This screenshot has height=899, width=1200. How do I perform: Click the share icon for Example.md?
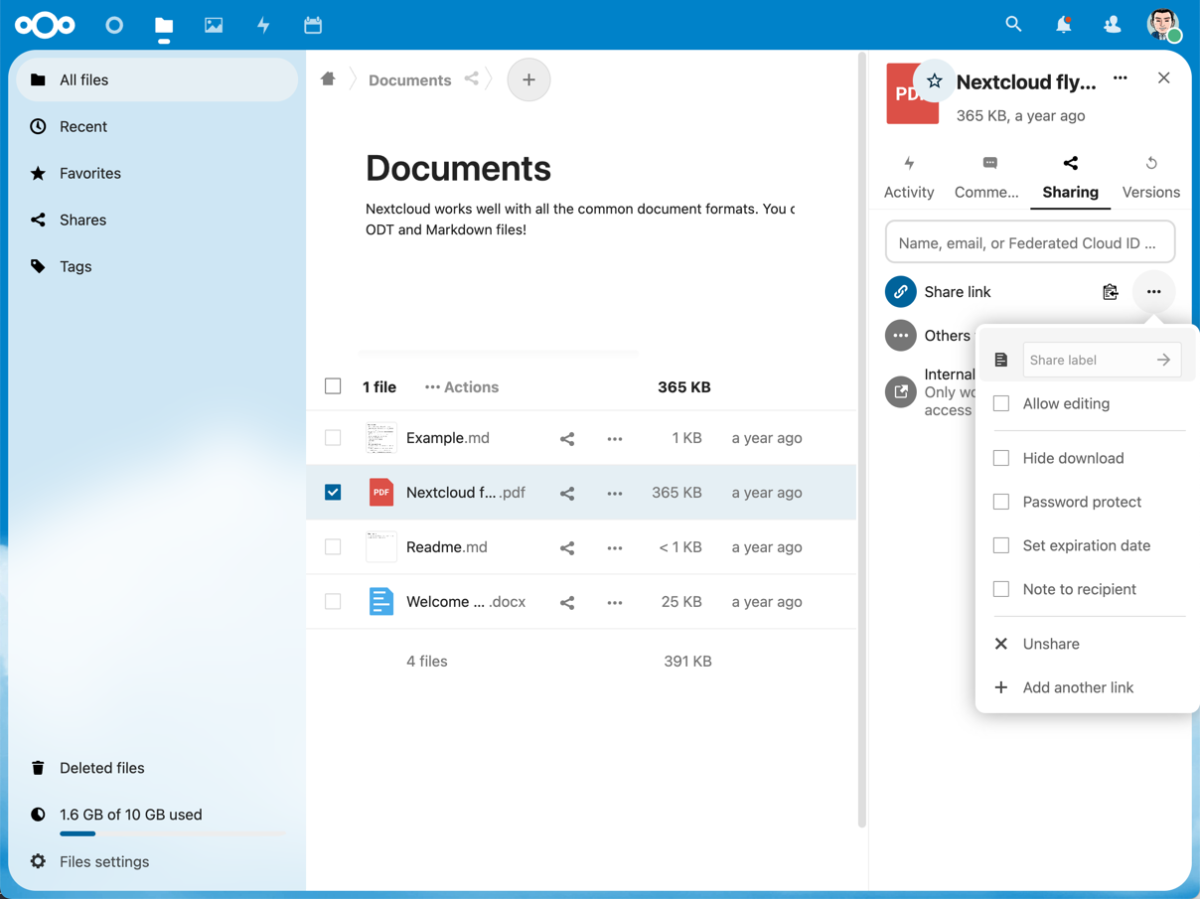567,438
